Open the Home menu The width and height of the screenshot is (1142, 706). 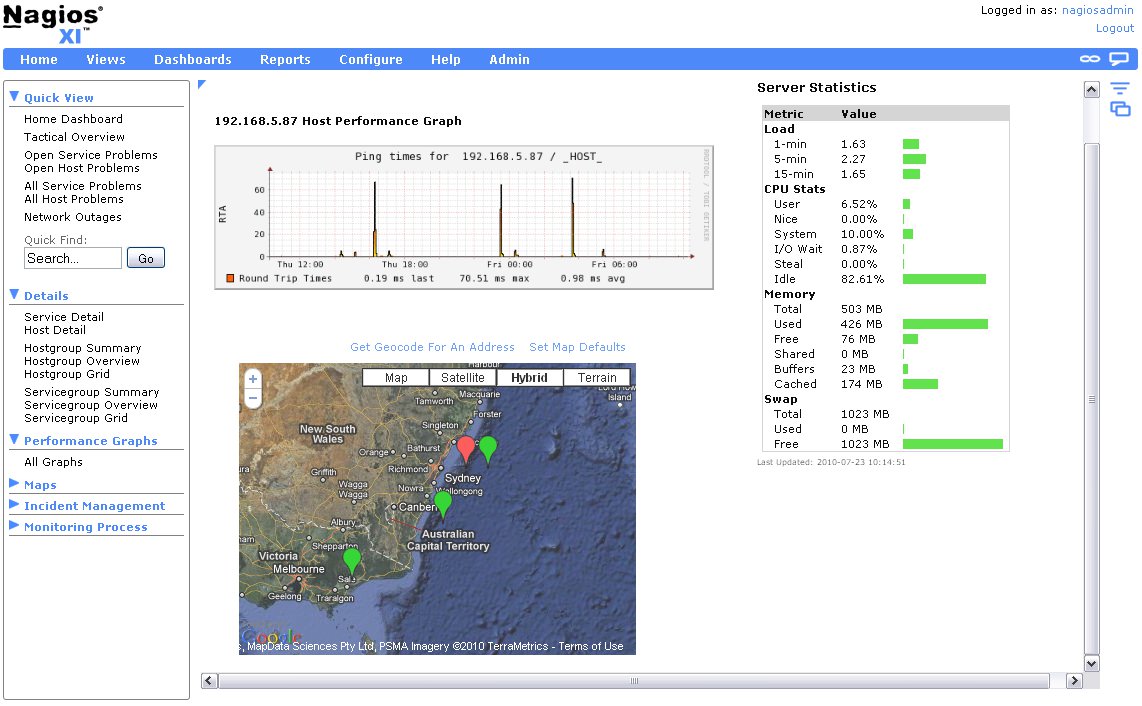coord(39,60)
